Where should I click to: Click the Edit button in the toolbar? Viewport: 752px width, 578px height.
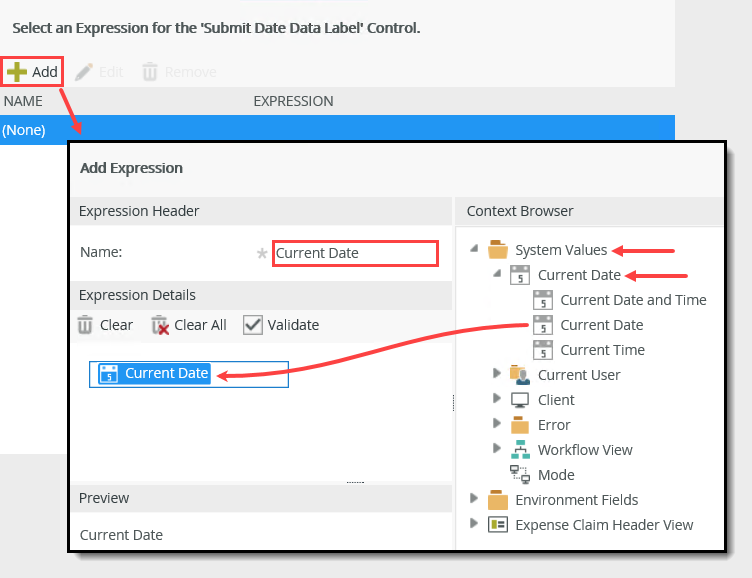click(100, 72)
